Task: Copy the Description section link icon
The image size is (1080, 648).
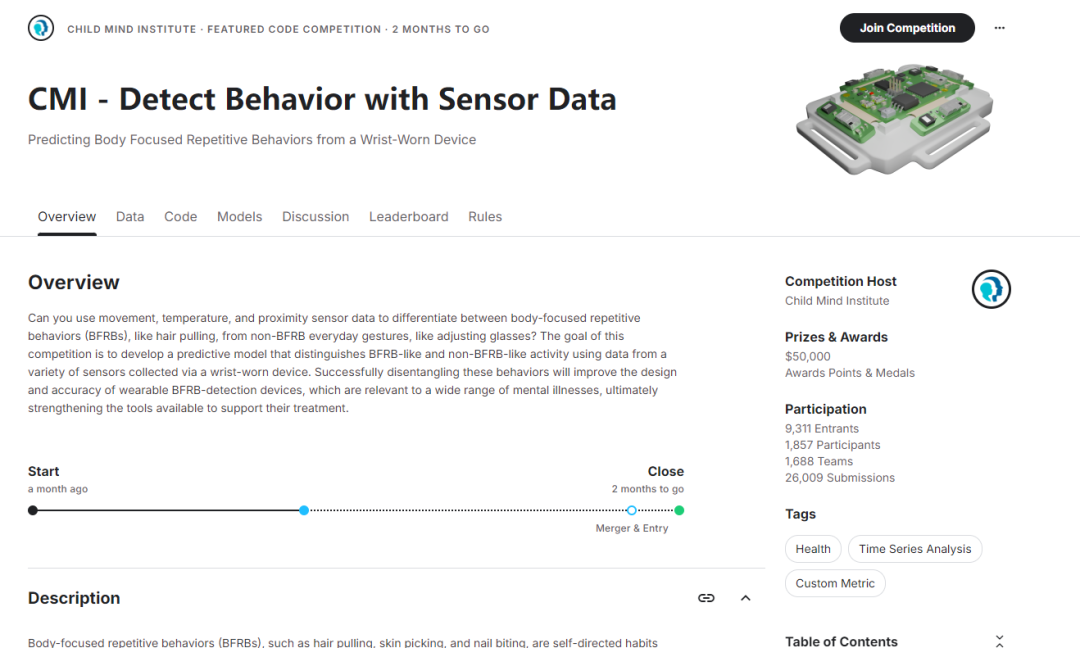Action: pos(706,598)
